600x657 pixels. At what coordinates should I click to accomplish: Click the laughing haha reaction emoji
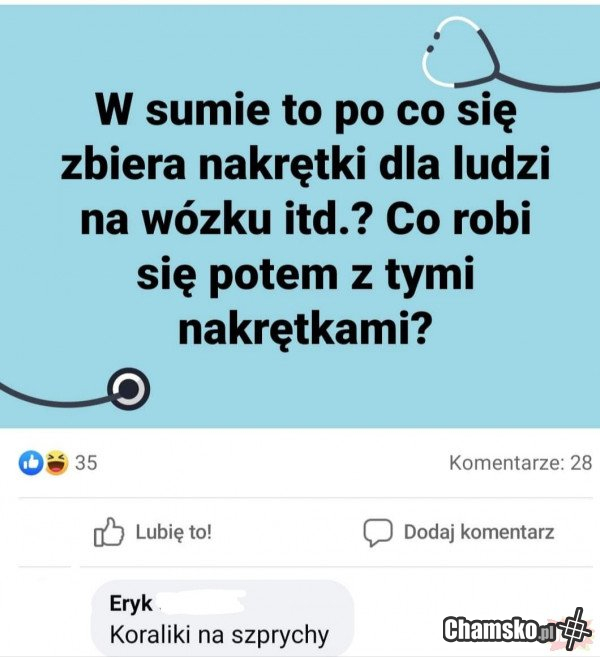(x=57, y=463)
